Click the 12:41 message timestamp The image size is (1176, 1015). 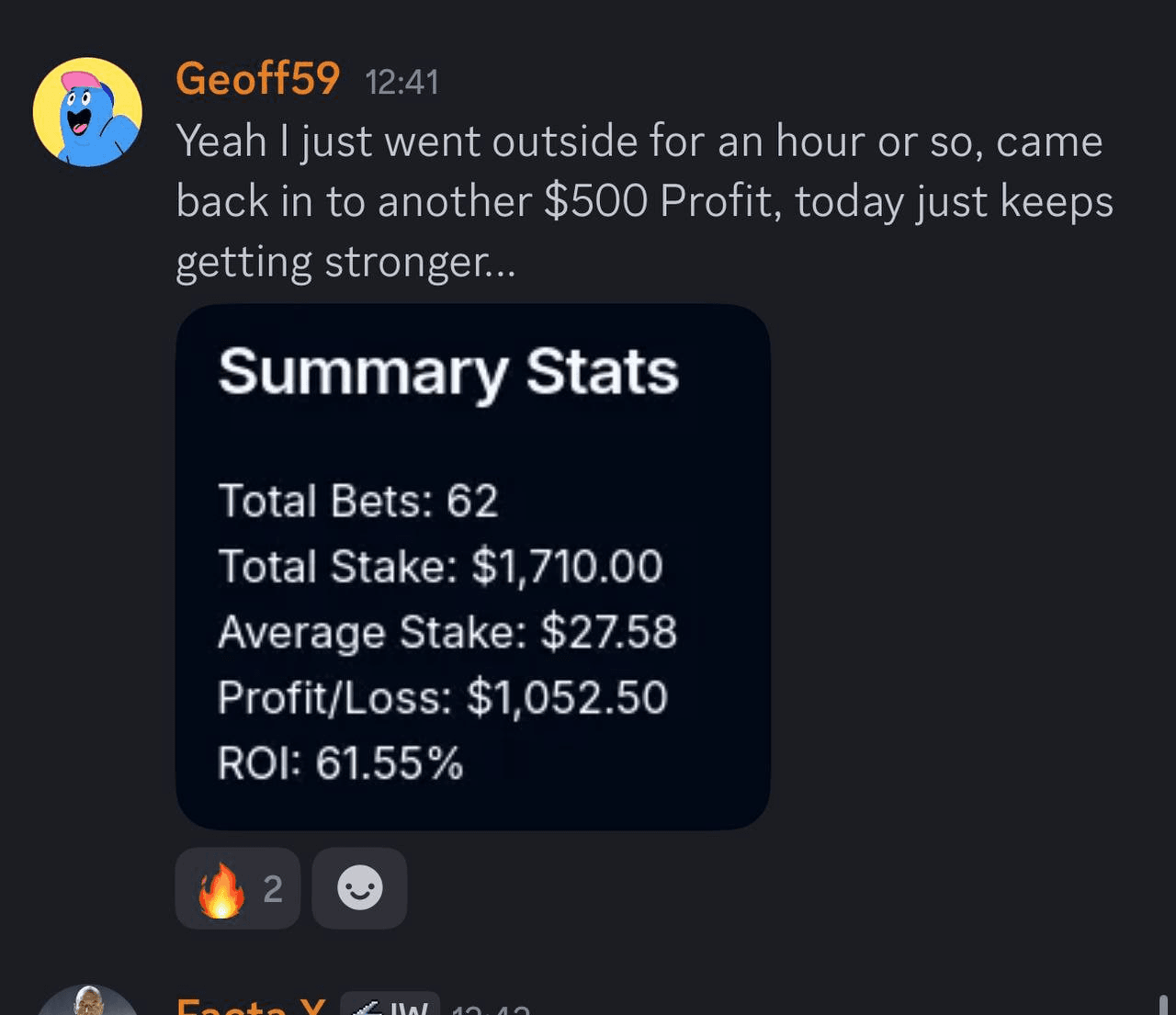click(x=402, y=83)
